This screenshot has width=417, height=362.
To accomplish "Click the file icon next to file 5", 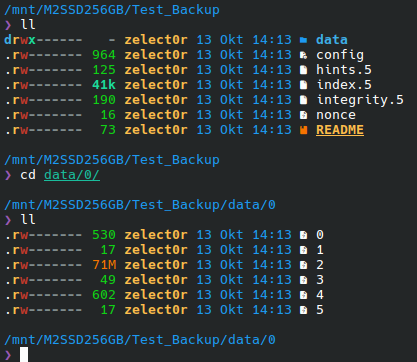I will click(x=303, y=310).
